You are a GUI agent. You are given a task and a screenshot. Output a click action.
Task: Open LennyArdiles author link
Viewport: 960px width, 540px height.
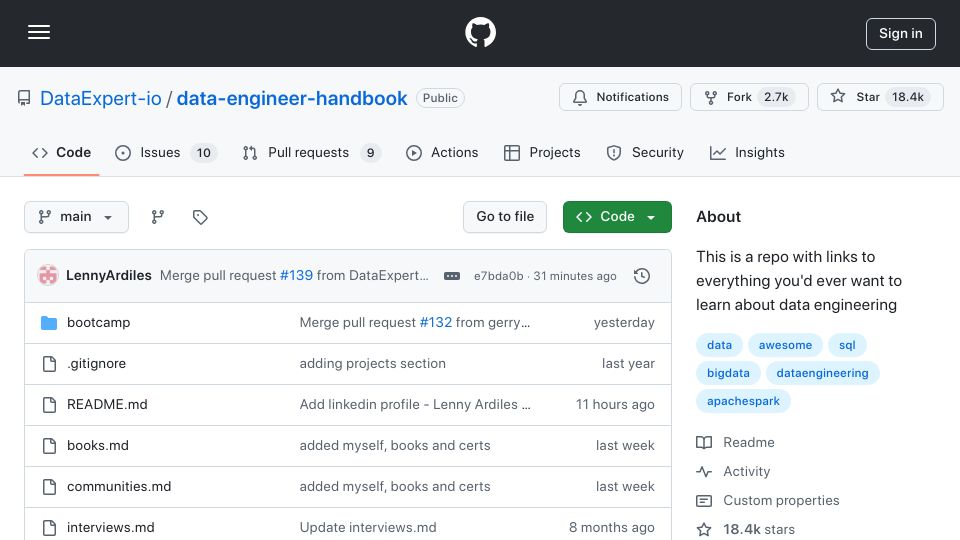coord(109,276)
